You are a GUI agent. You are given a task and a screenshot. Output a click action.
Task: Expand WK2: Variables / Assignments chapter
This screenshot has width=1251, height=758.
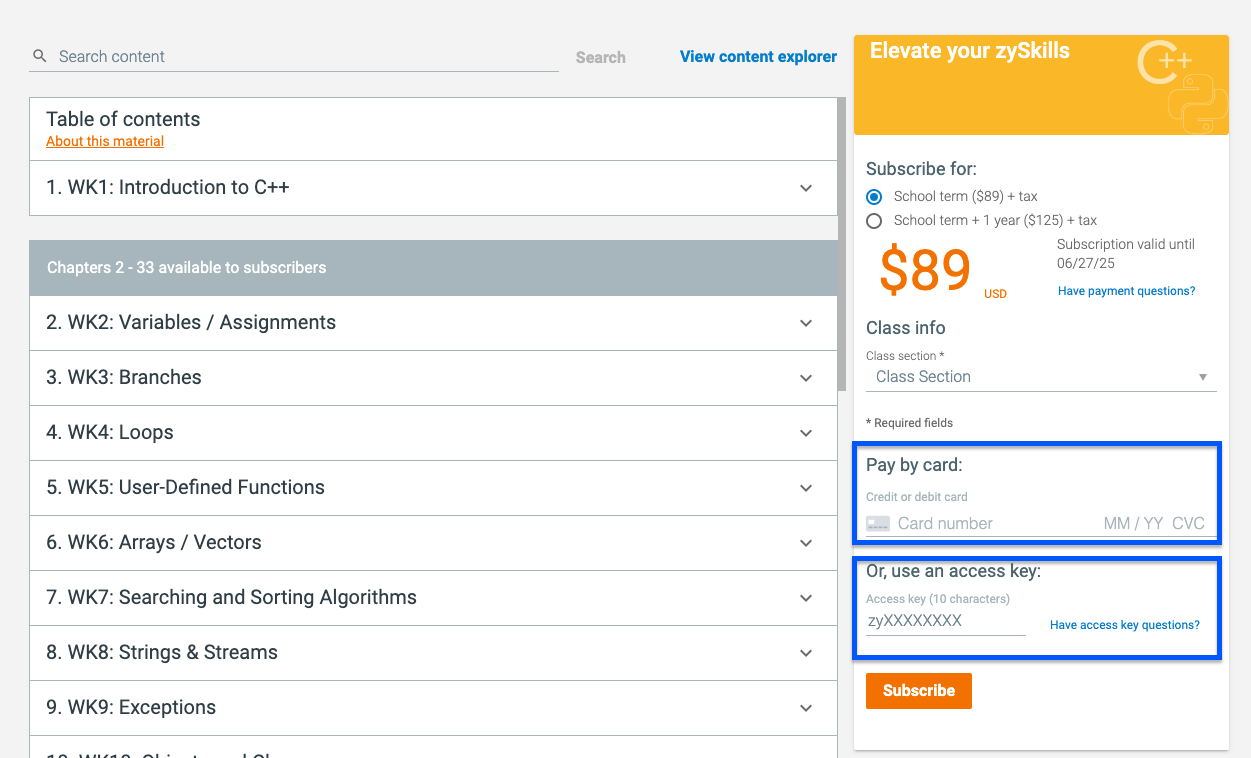click(x=806, y=323)
